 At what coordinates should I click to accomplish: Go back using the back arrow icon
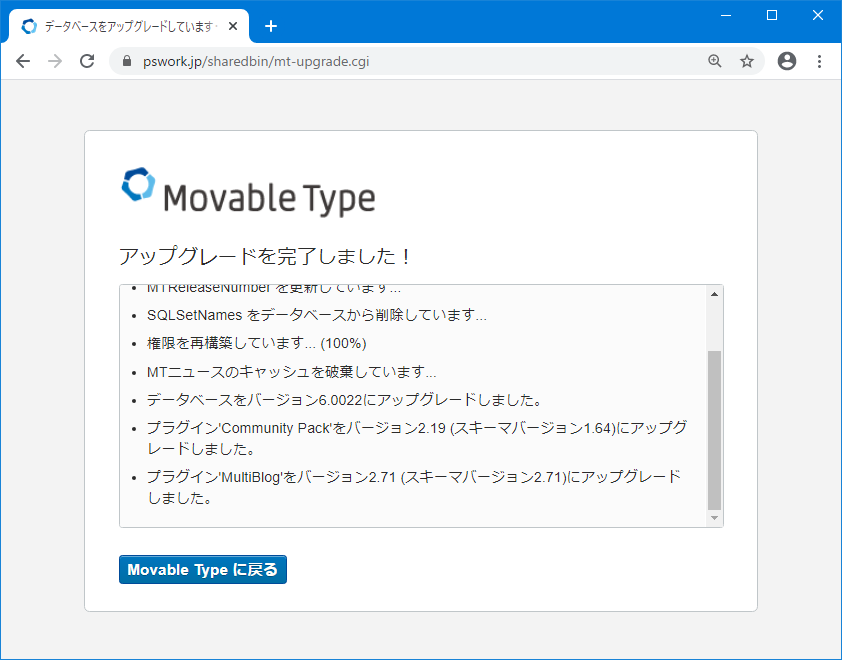pyautogui.click(x=23, y=61)
